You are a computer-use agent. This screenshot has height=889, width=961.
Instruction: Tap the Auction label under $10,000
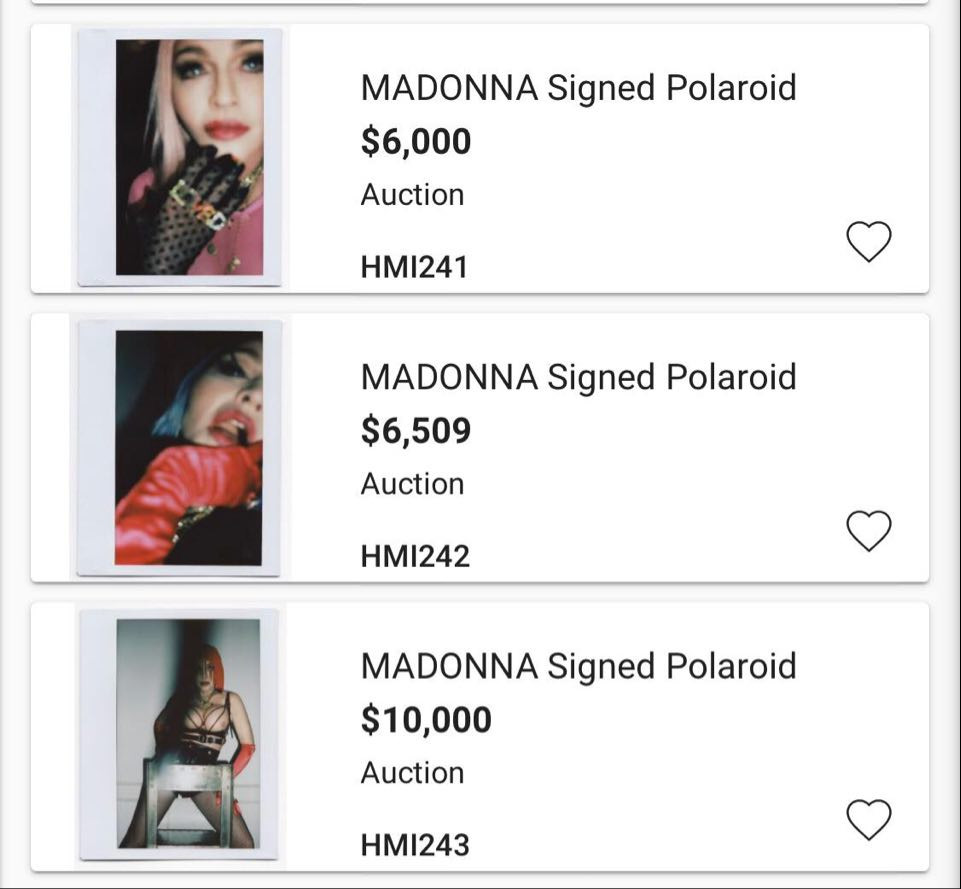tap(412, 773)
